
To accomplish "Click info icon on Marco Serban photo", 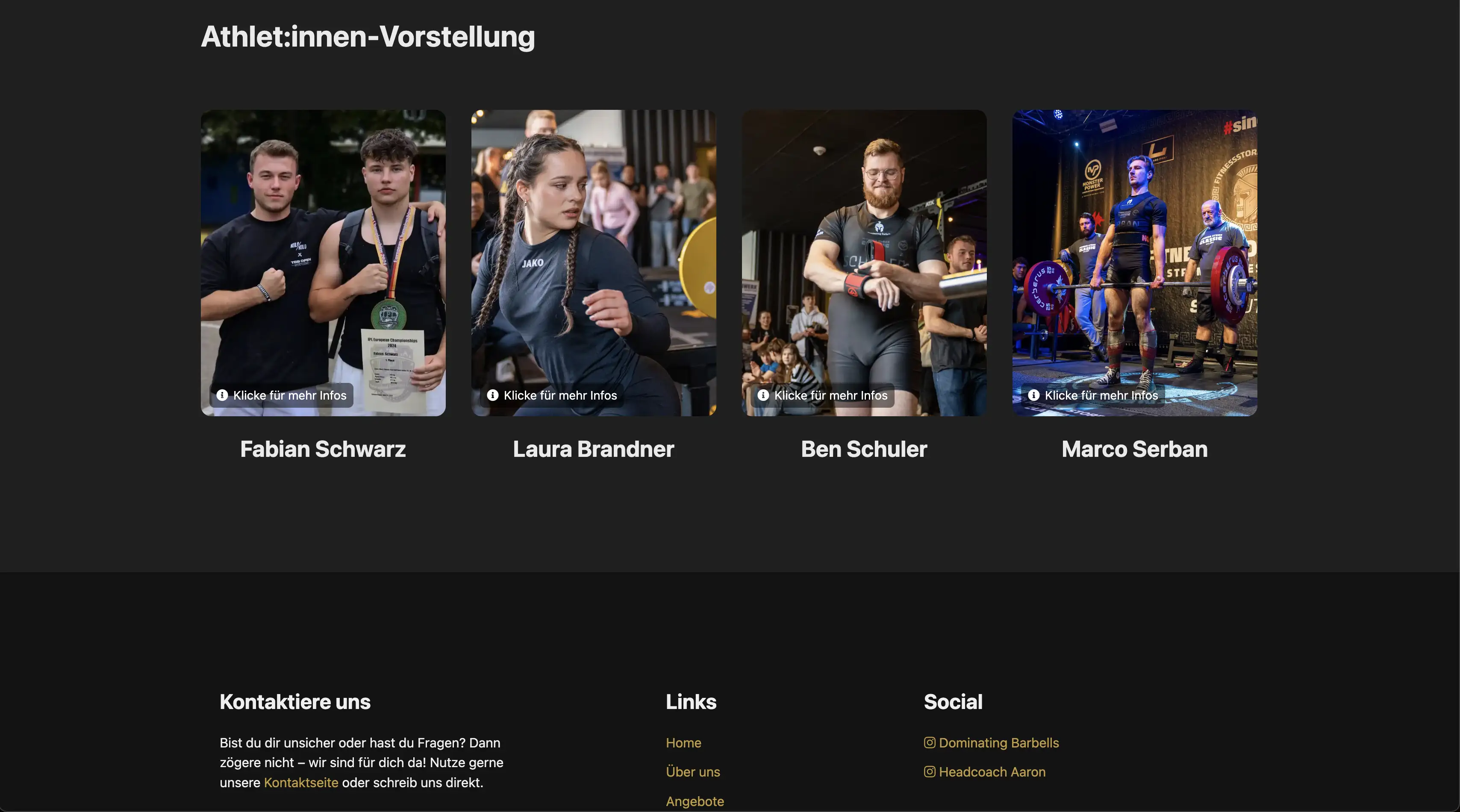I will (1034, 395).
